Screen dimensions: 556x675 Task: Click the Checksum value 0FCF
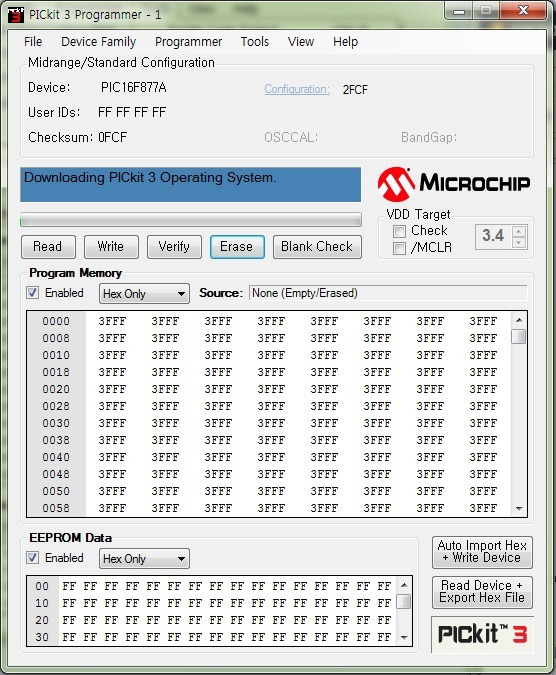point(112,137)
